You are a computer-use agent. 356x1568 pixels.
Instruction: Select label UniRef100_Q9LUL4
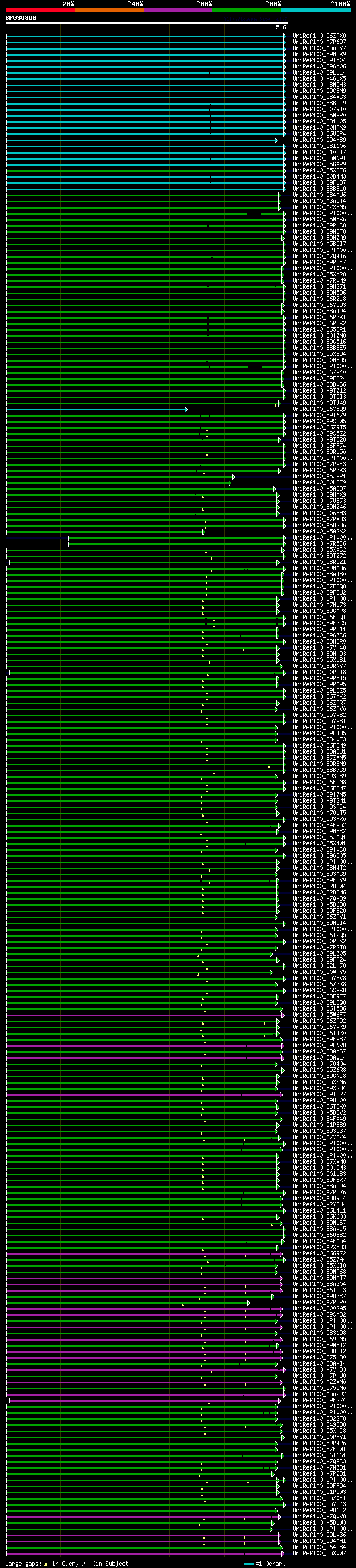coord(319,72)
